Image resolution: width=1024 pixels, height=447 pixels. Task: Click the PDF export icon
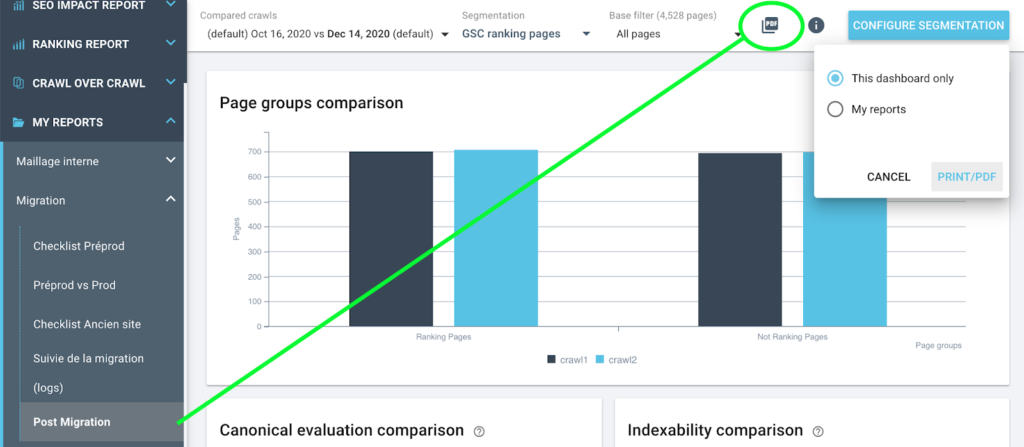click(x=769, y=25)
